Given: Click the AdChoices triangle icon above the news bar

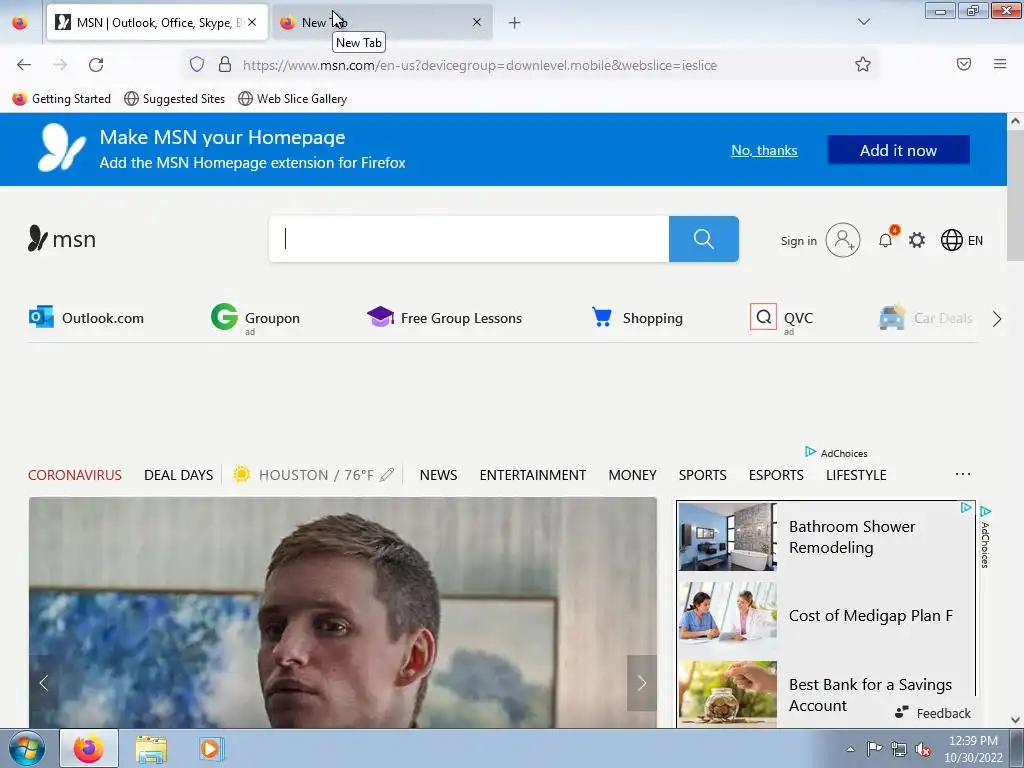Looking at the screenshot, I should [x=810, y=452].
